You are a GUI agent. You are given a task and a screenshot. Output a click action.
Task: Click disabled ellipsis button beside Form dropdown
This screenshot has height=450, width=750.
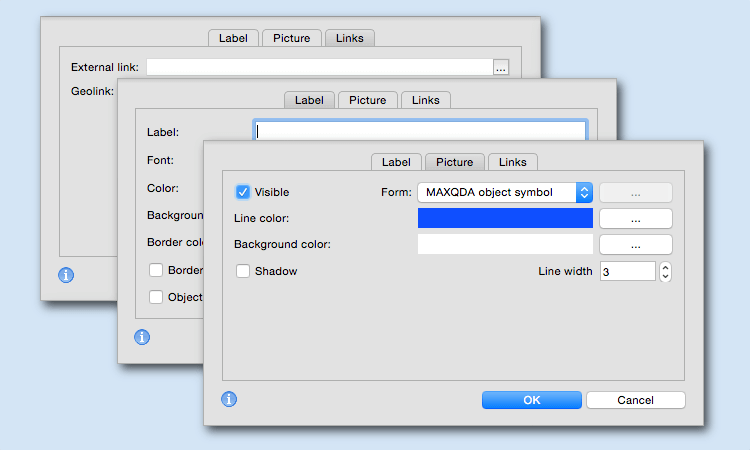pos(636,193)
